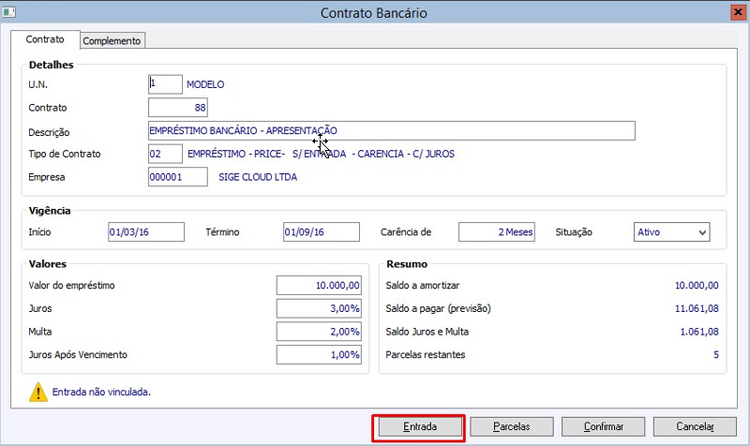This screenshot has width=750, height=446.
Task: Click the 'Entrada não vinculada.' warning text
Action: pyautogui.click(x=101, y=392)
